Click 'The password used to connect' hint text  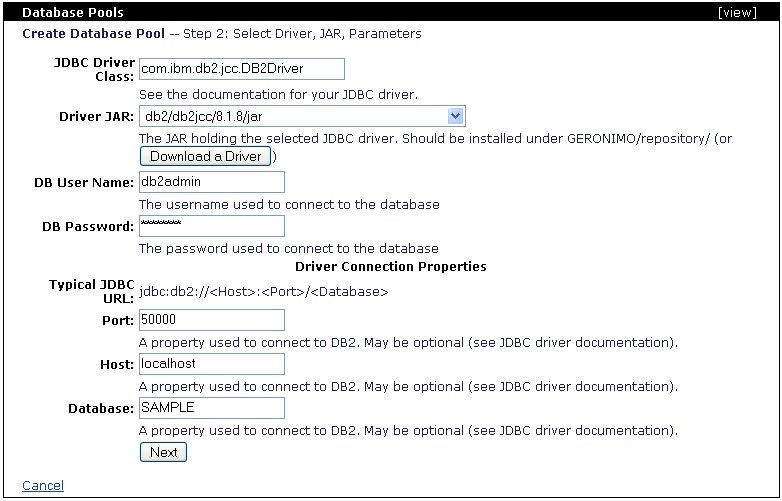(x=289, y=248)
